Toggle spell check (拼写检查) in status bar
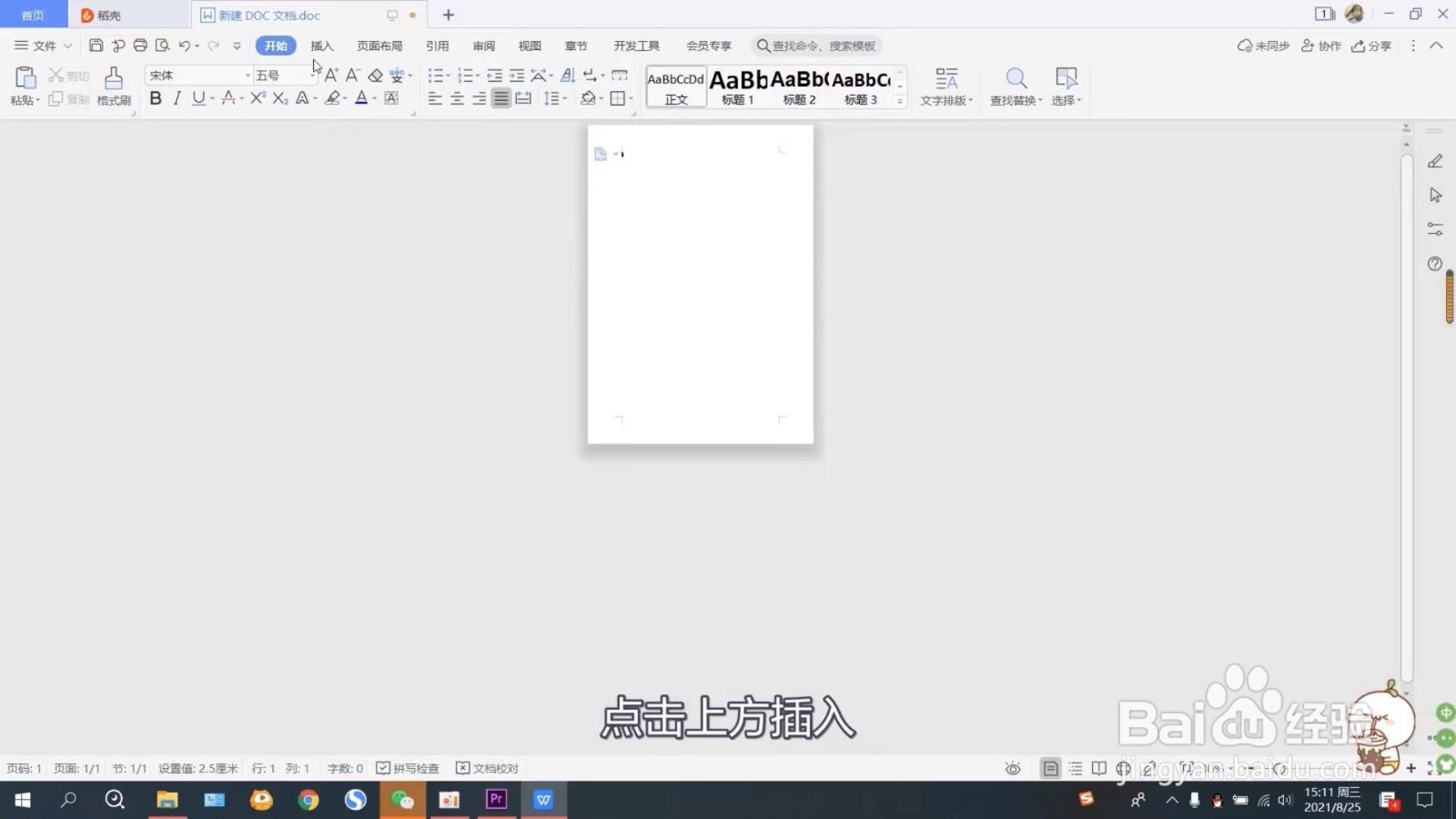This screenshot has height=819, width=1456. pos(408,769)
